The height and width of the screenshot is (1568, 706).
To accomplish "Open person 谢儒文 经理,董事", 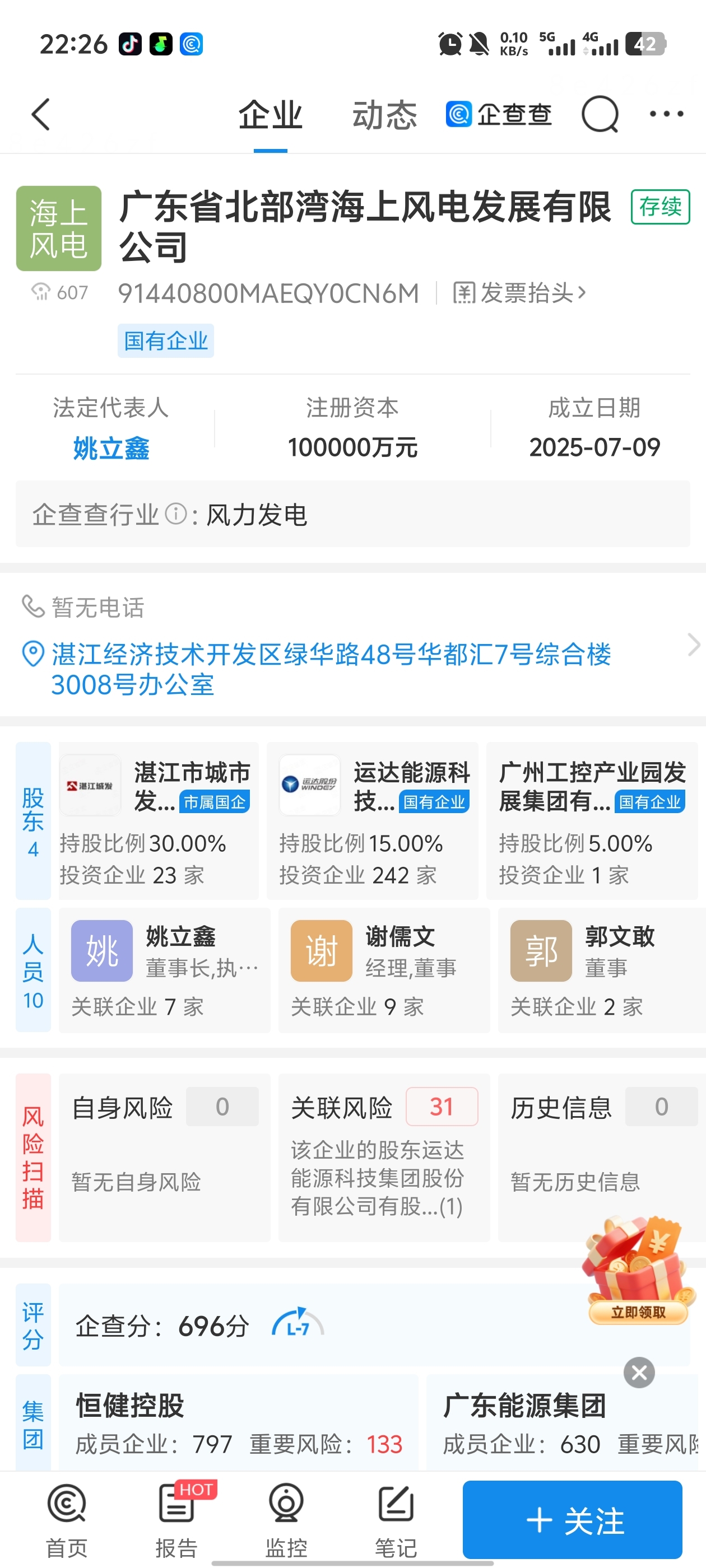I will 384,970.
